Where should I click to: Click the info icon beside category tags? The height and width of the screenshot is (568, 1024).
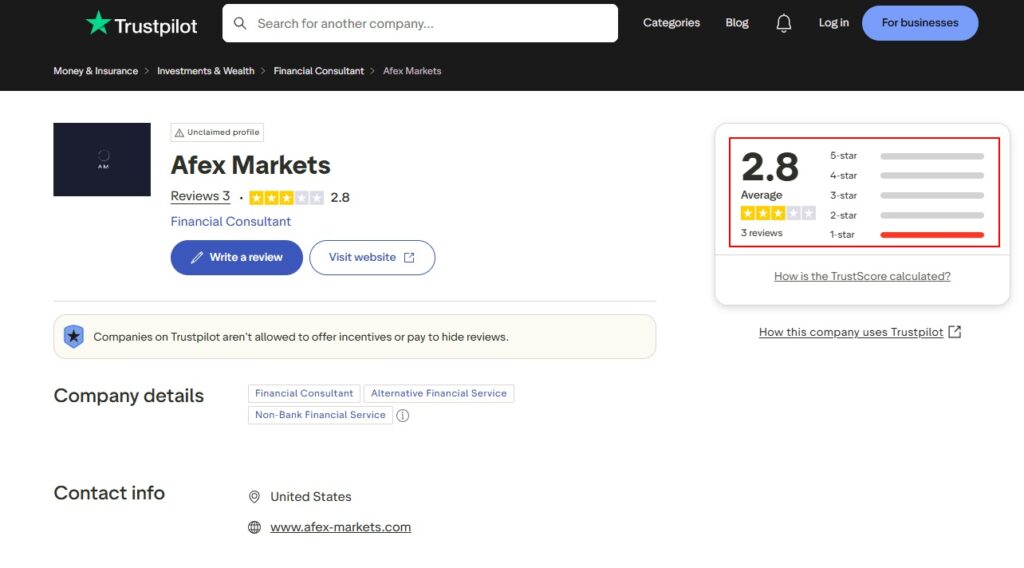403,416
